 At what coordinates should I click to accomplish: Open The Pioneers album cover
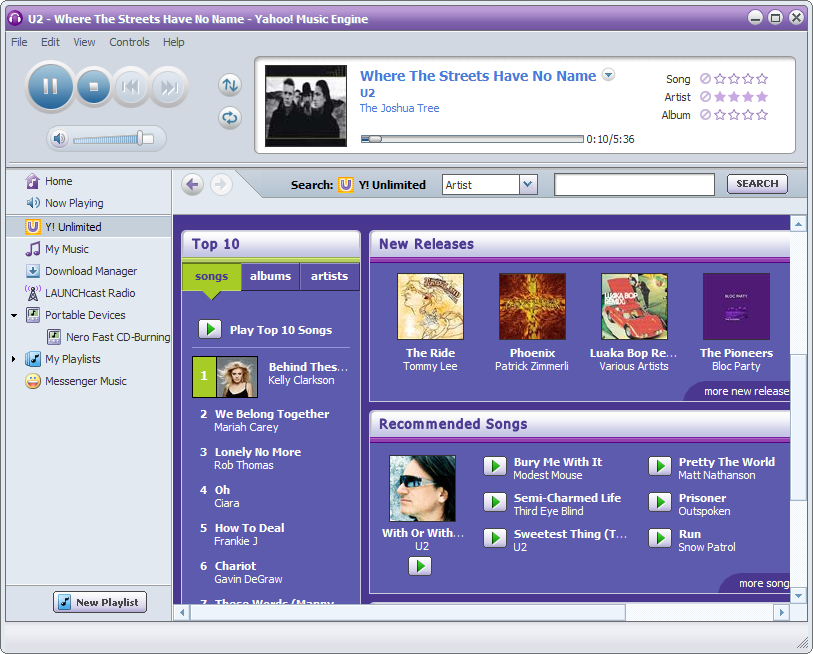pyautogui.click(x=736, y=307)
